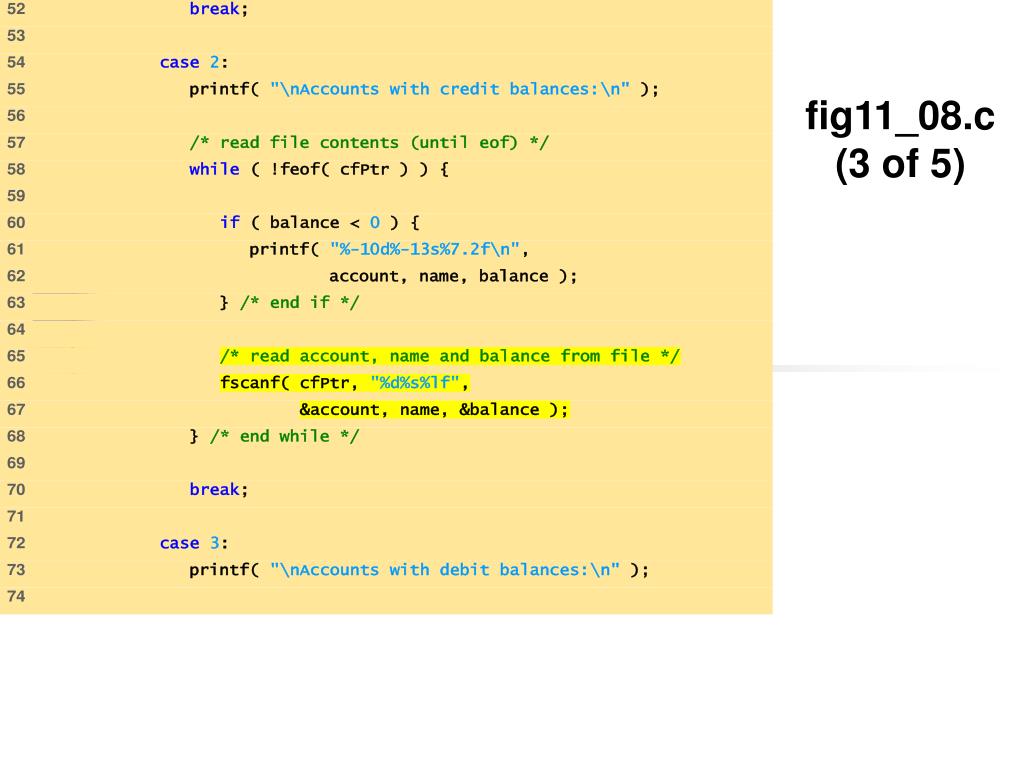Click 'break;' on line 70

tap(219, 489)
